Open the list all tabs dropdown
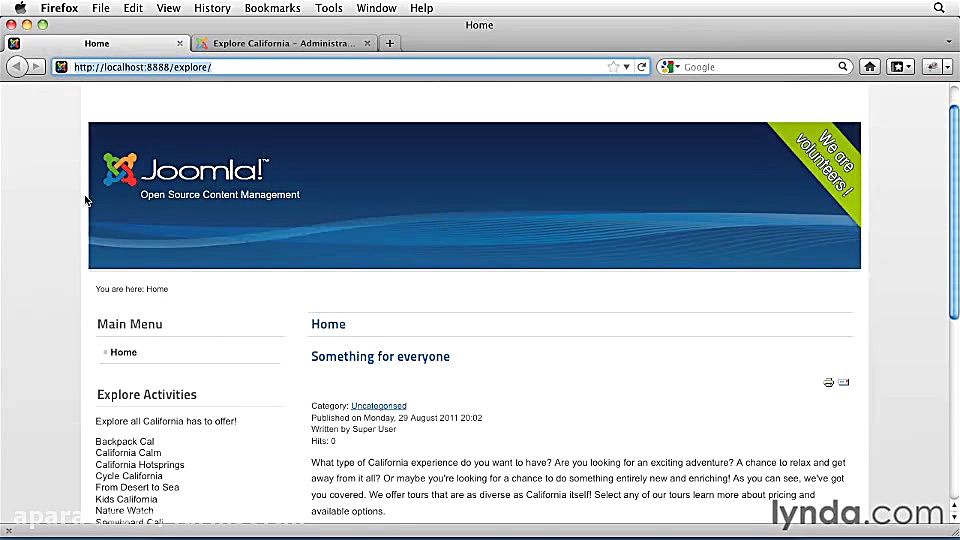 [948, 42]
